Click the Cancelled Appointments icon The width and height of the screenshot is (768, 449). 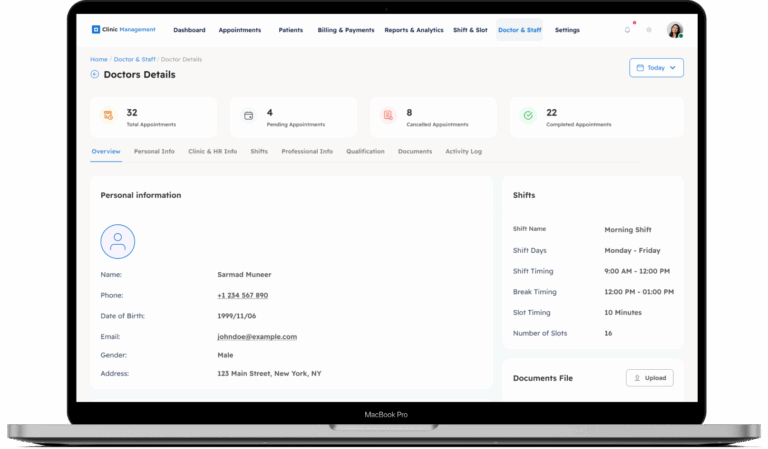coord(388,116)
